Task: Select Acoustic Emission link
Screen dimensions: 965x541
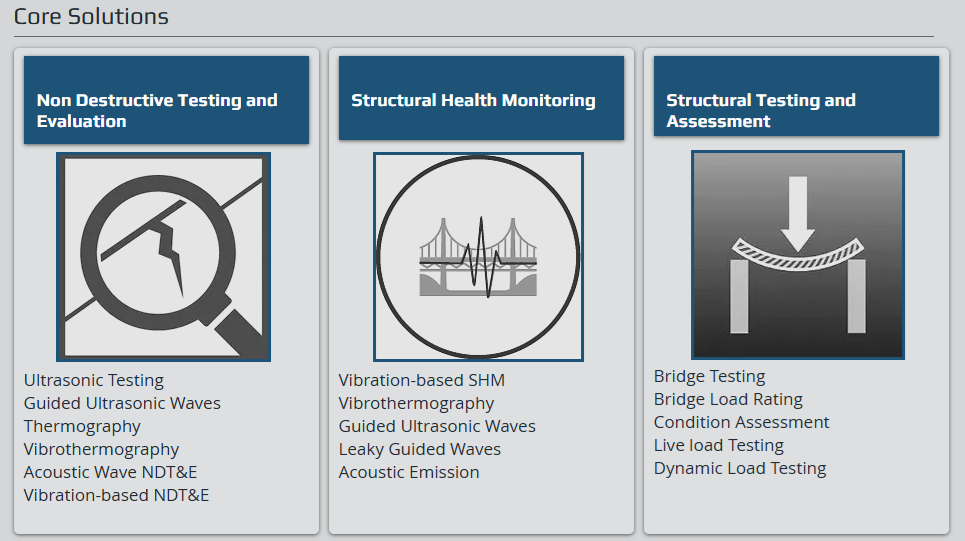Action: (x=409, y=472)
